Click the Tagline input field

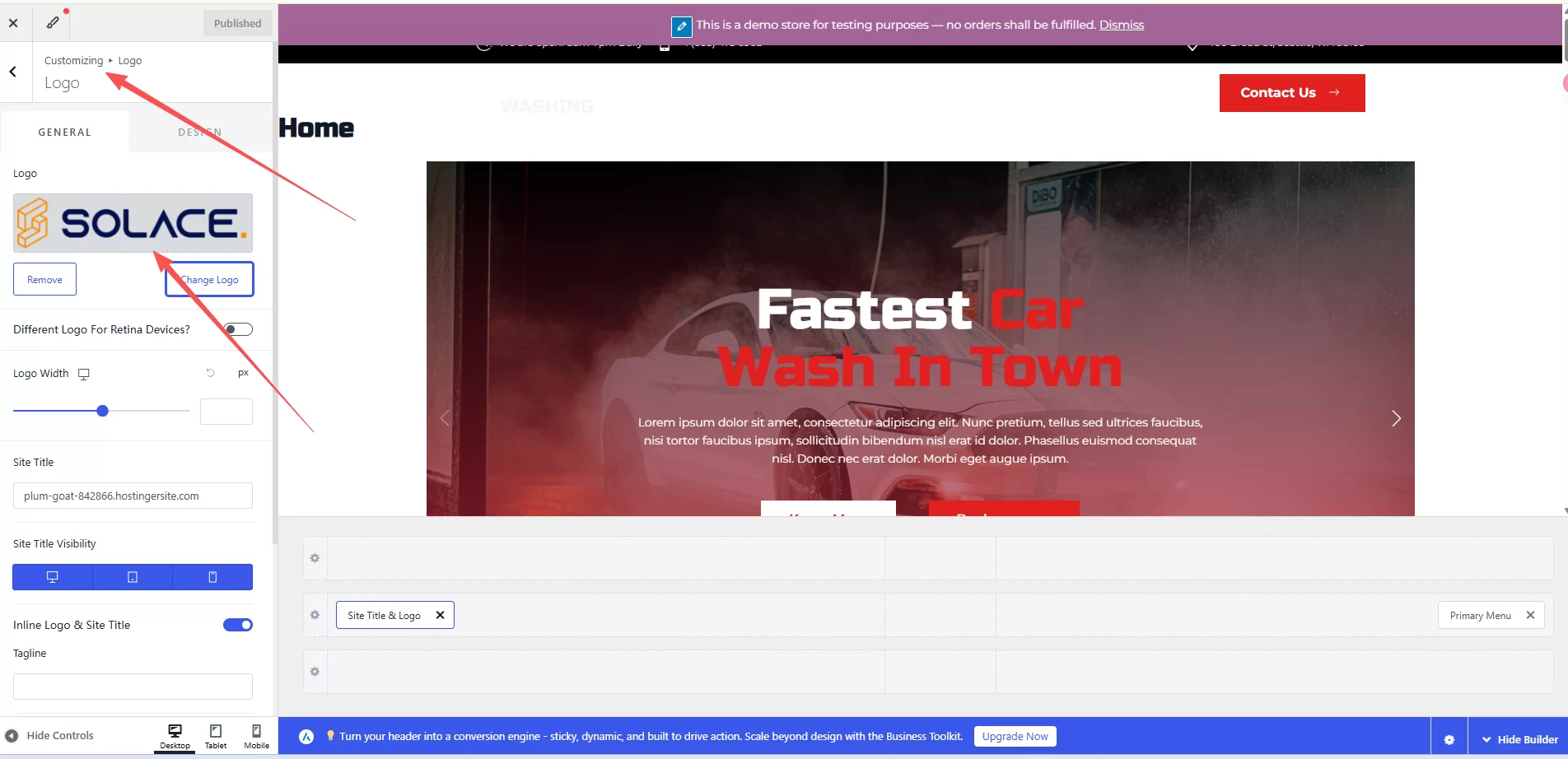click(x=133, y=687)
